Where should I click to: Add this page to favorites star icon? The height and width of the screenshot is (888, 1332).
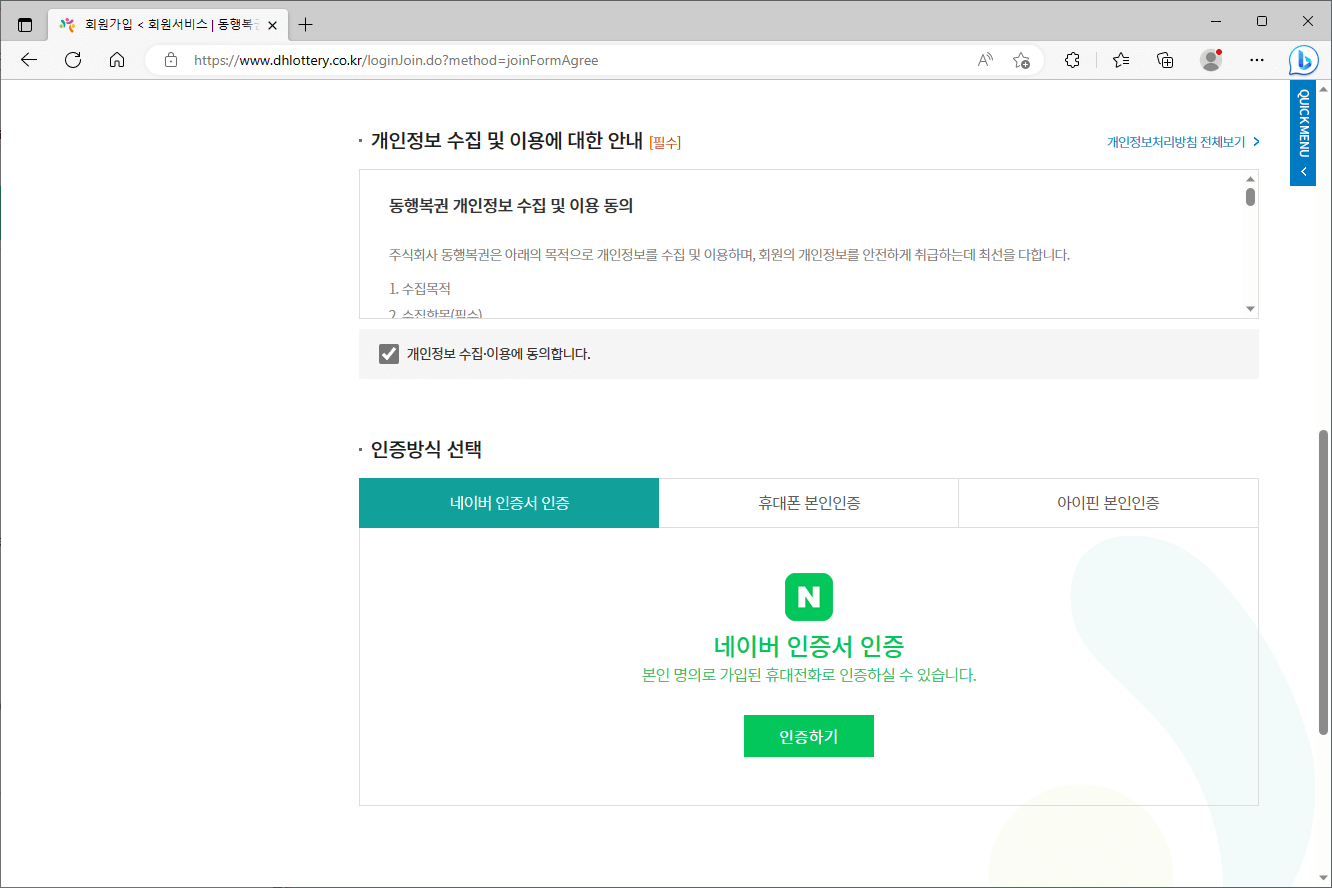point(1021,60)
